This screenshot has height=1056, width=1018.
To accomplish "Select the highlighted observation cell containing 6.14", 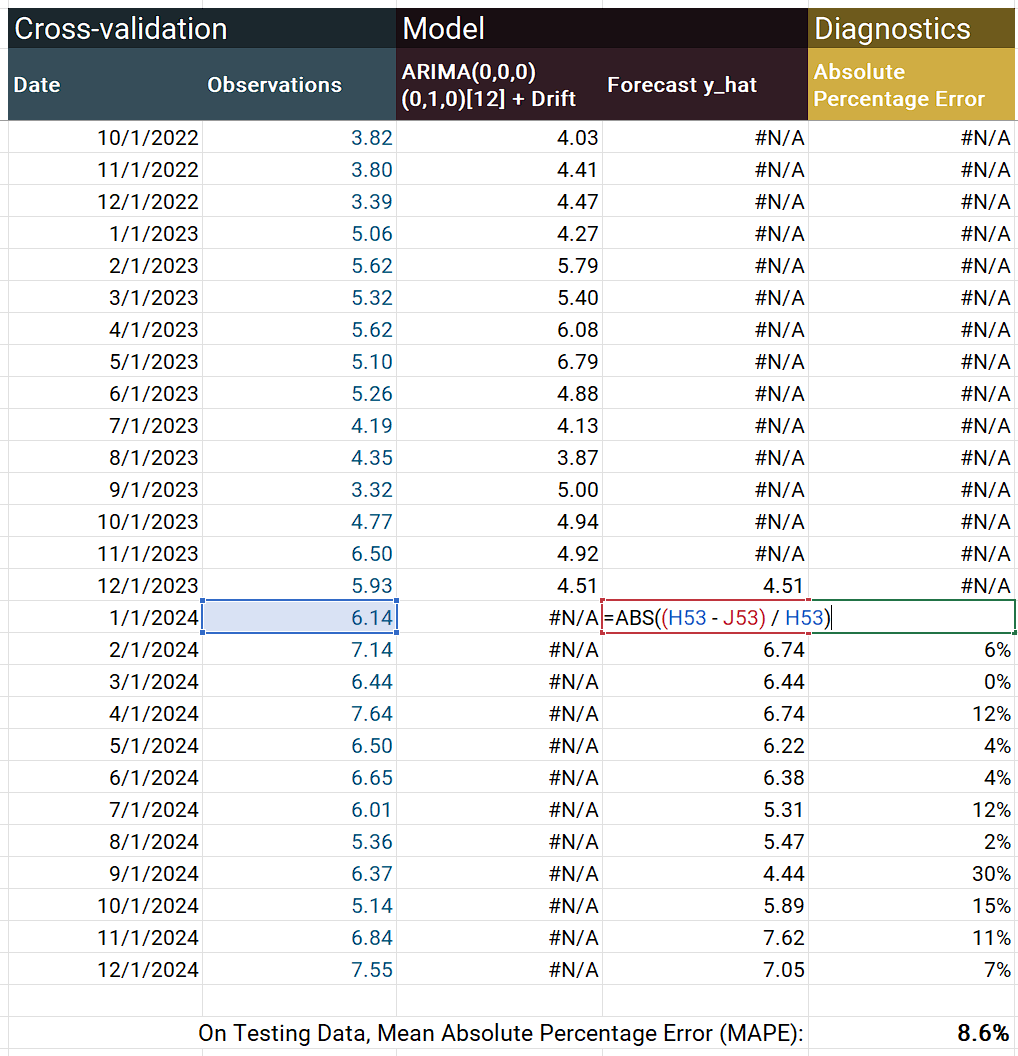I will pos(300,617).
